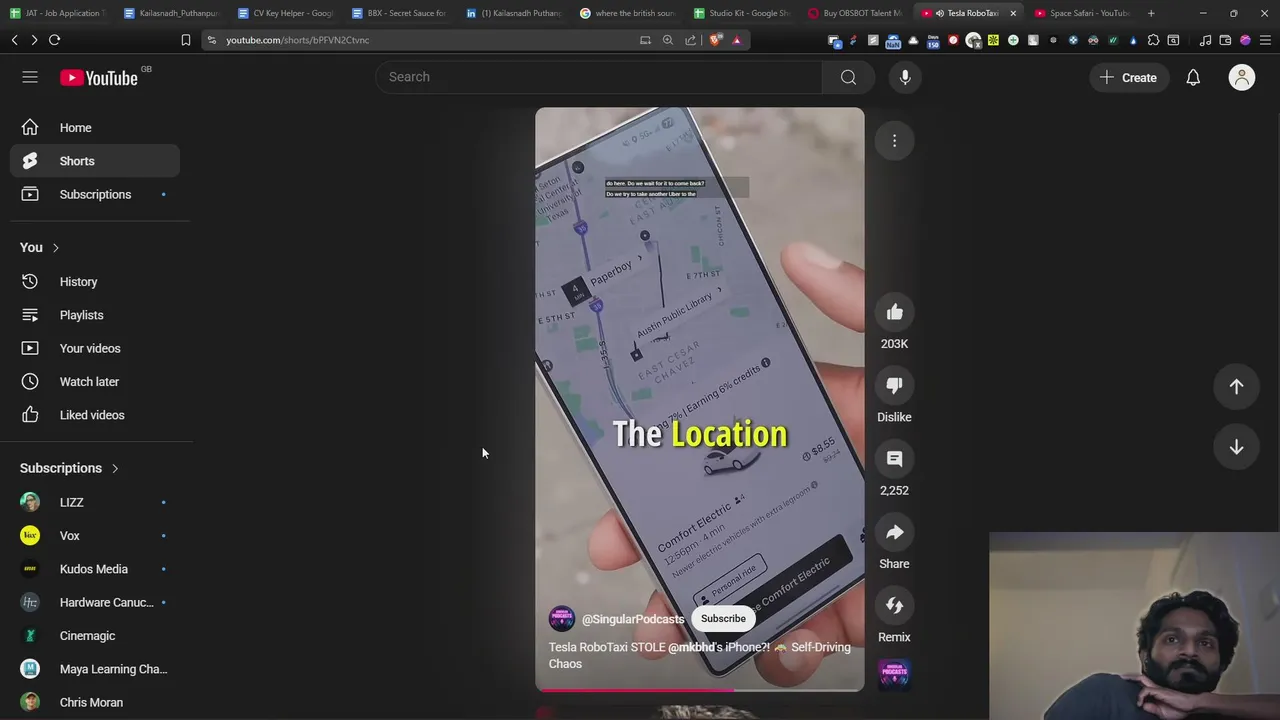Image resolution: width=1280 pixels, height=720 pixels.
Task: Share this Short
Action: pos(894,533)
